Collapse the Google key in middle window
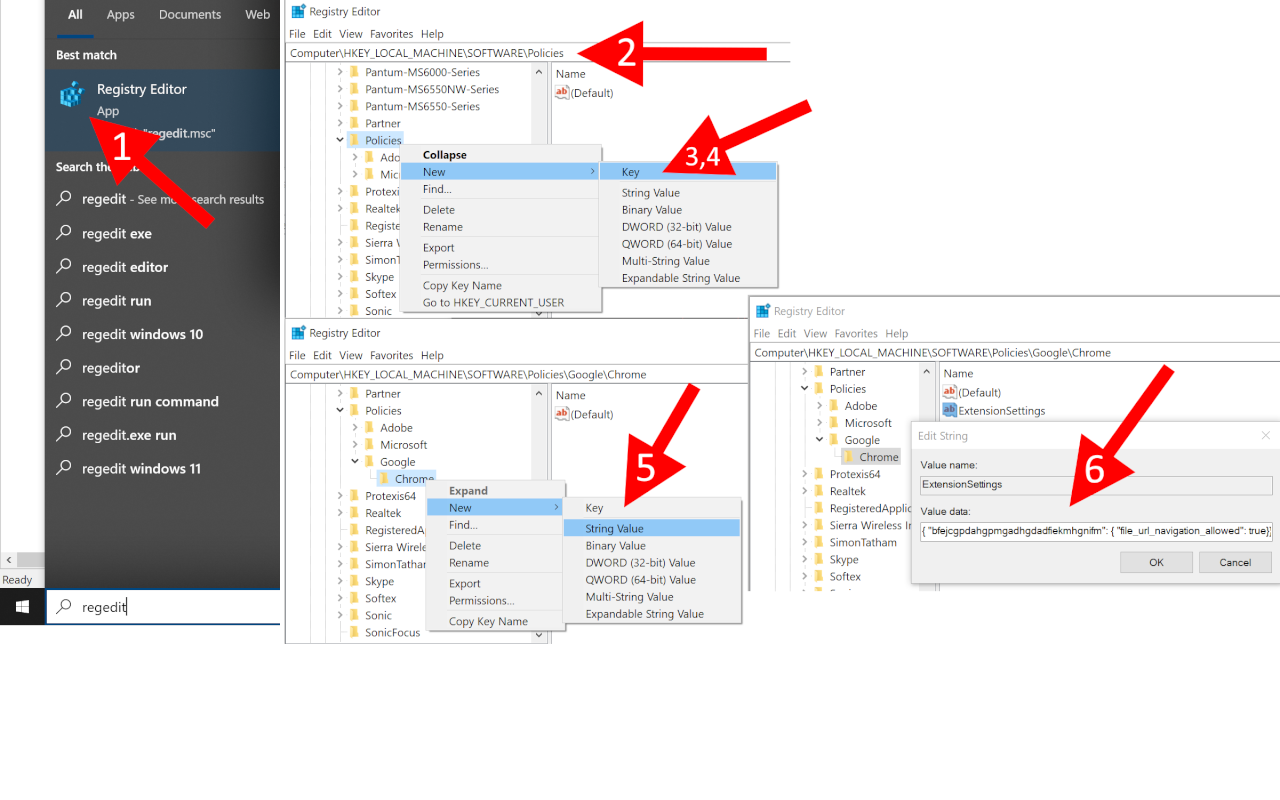The image size is (1280, 800). click(x=355, y=462)
